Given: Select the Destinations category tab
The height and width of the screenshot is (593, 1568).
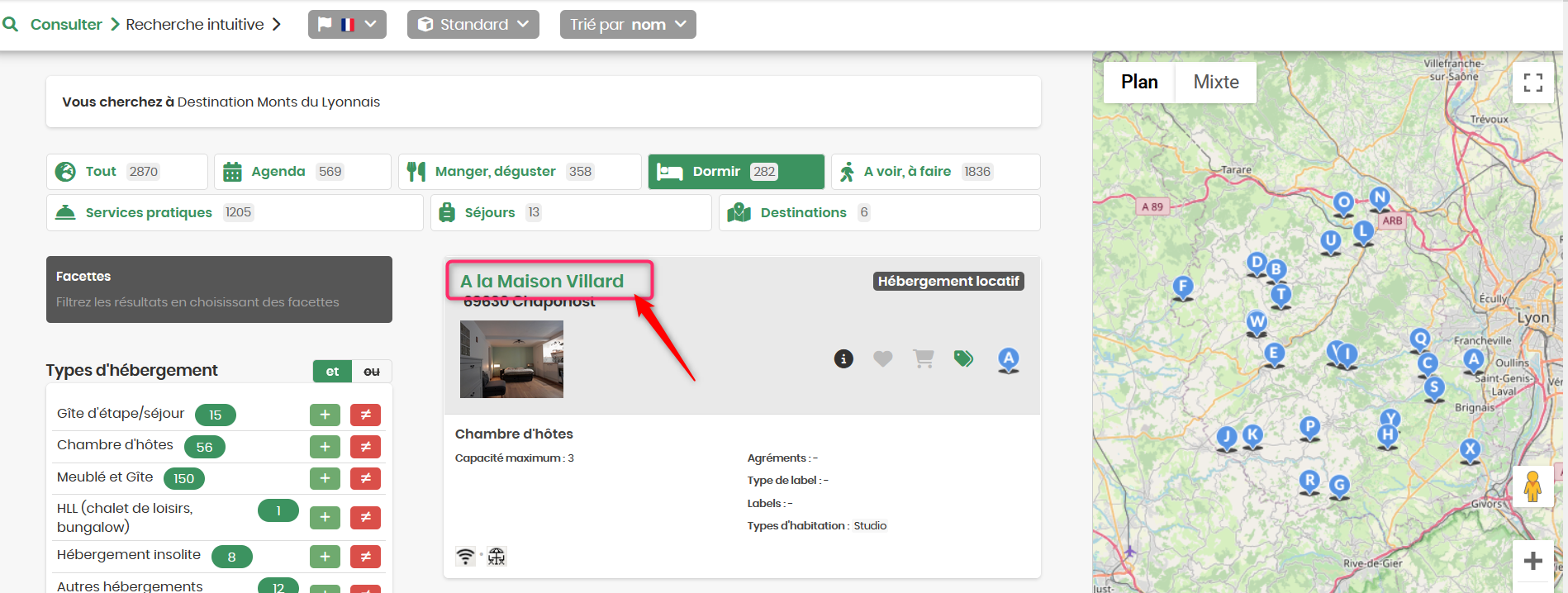Looking at the screenshot, I should tap(879, 213).
